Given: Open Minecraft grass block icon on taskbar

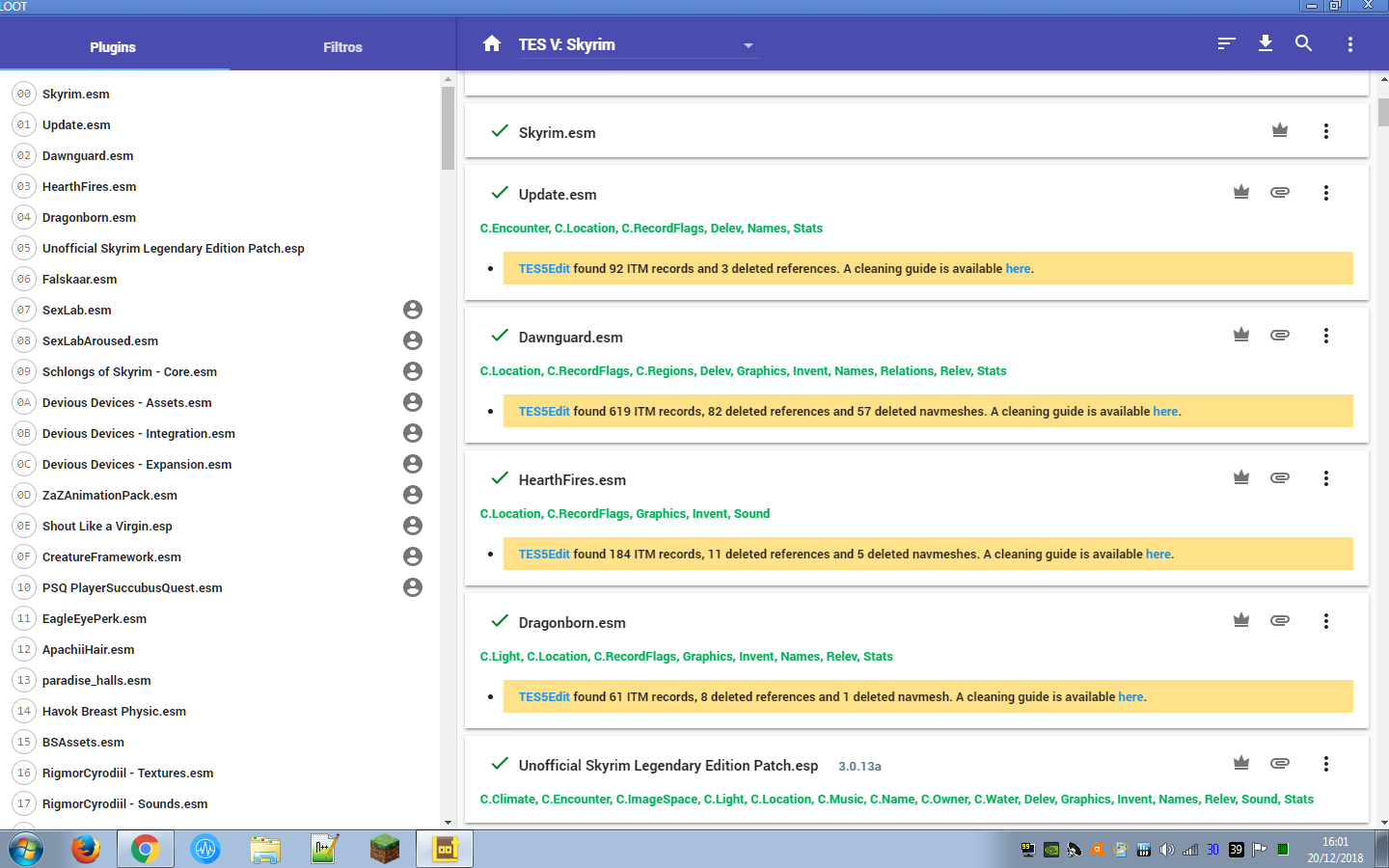Looking at the screenshot, I should (385, 850).
